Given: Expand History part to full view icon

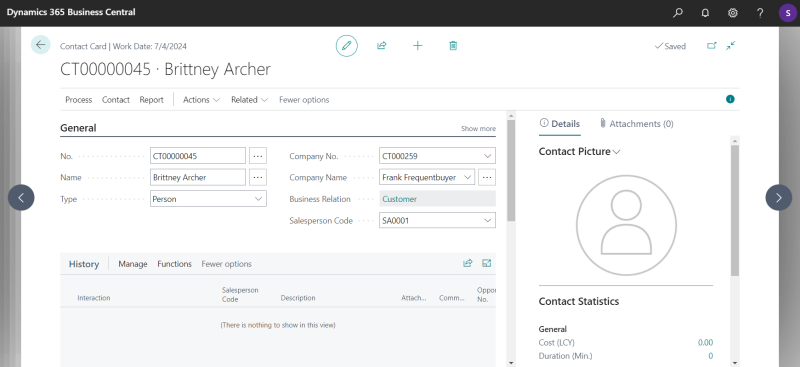Looking at the screenshot, I should coord(487,263).
